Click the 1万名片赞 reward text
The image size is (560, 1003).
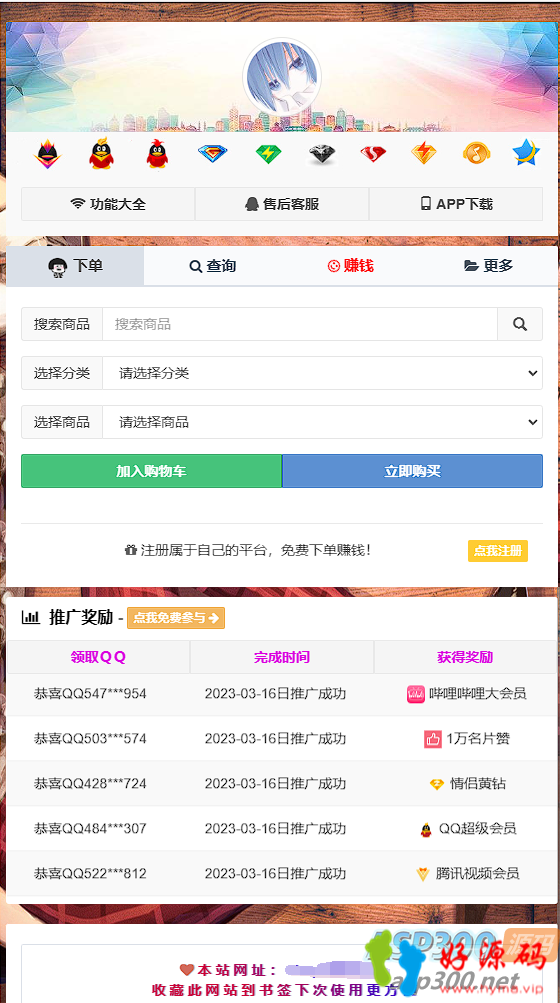[x=478, y=739]
